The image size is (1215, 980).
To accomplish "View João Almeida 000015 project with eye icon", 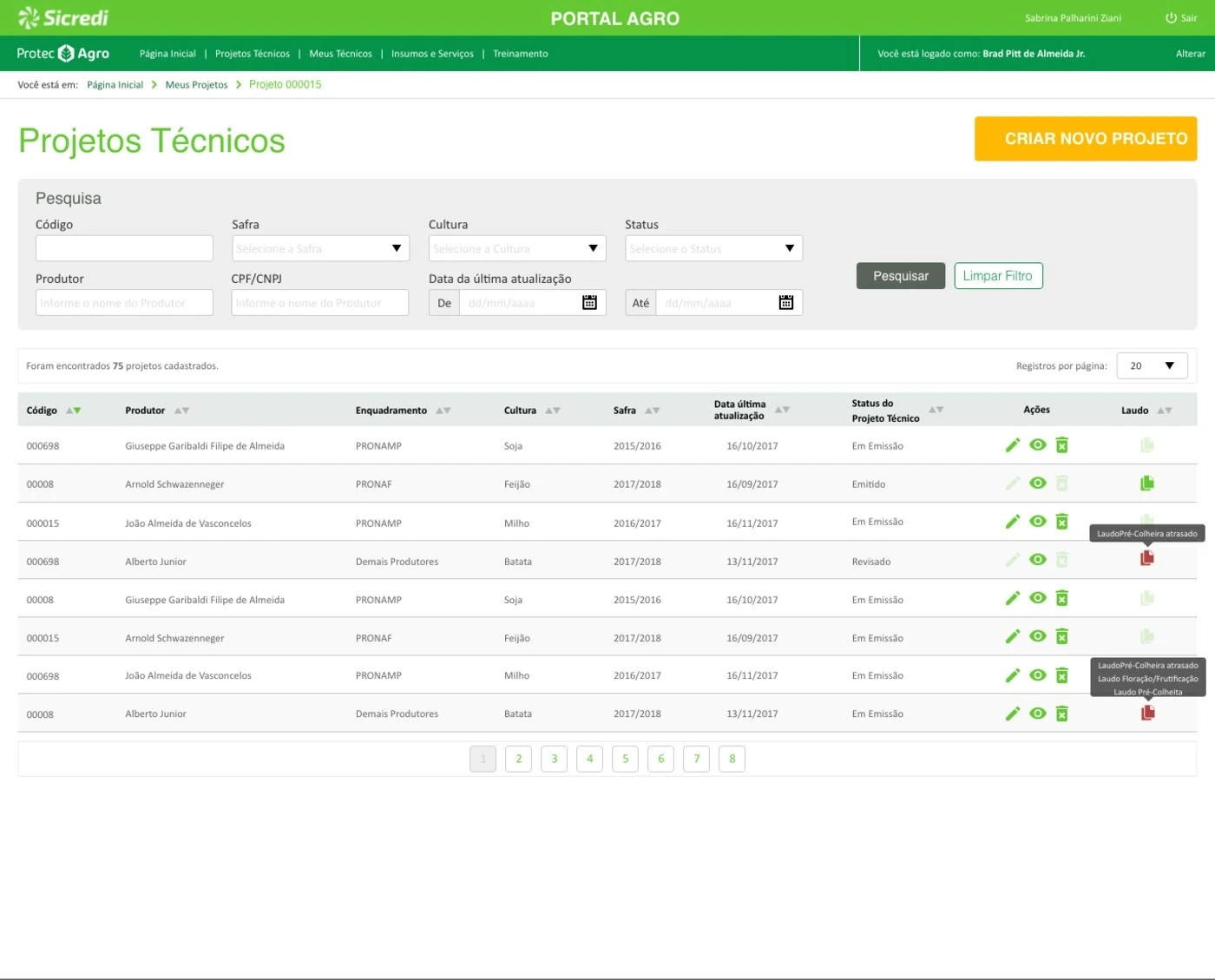I will (1038, 522).
